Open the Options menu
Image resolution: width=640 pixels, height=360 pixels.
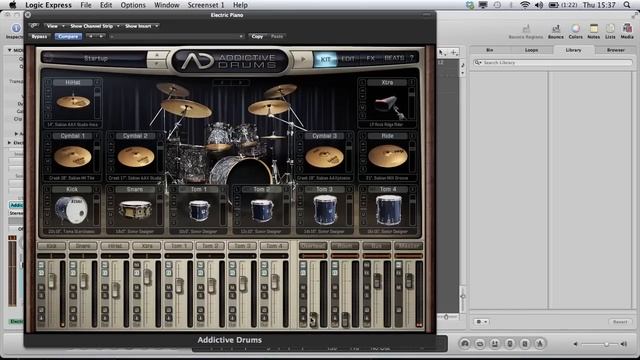(x=133, y=5)
